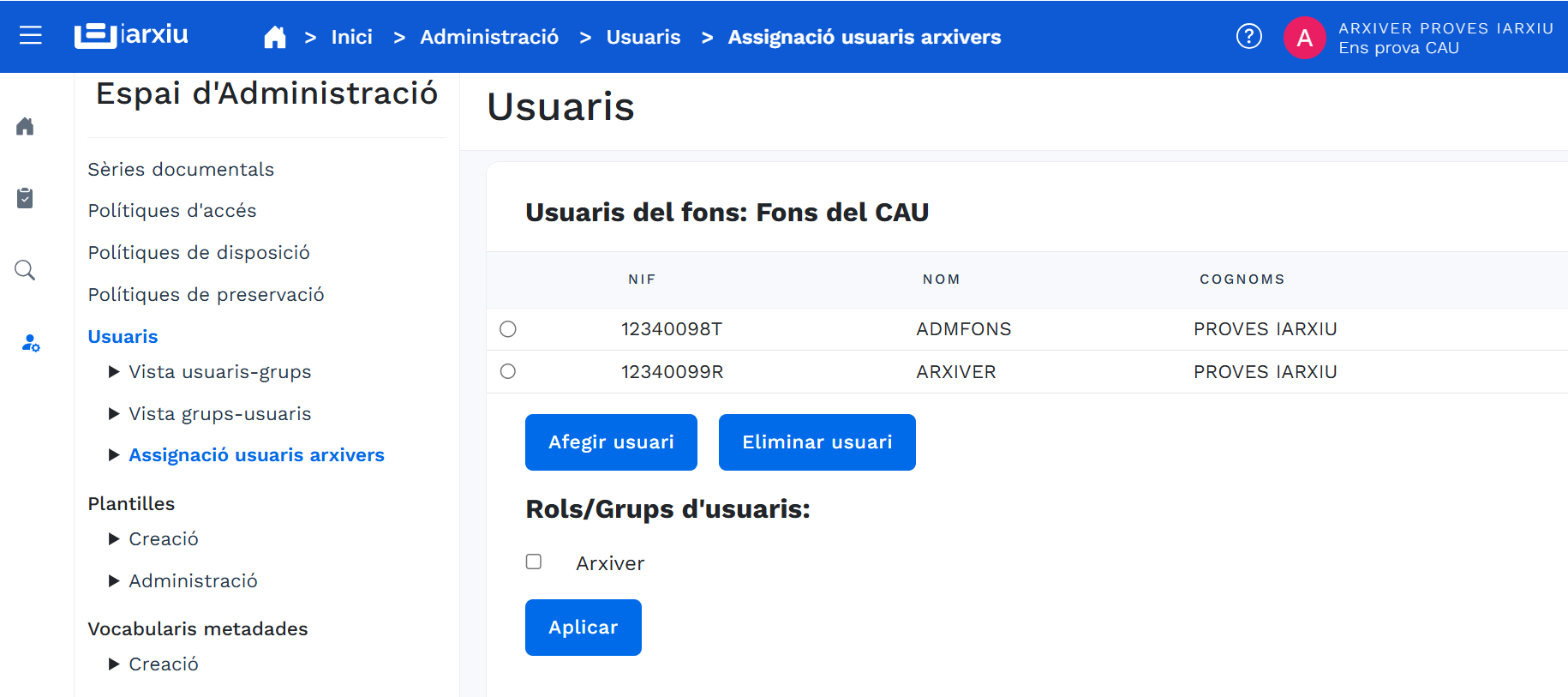This screenshot has height=697, width=1568.
Task: Select Usuaris in admin sidebar
Action: 123,337
